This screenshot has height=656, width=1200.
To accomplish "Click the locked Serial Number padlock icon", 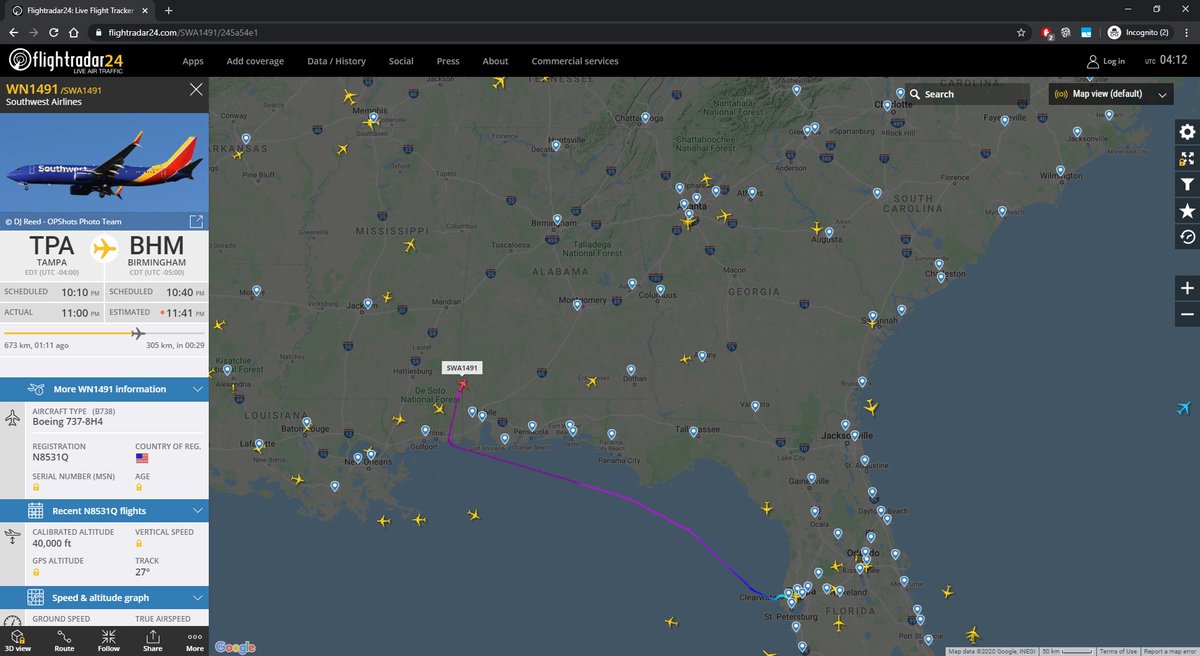I will click(37, 487).
